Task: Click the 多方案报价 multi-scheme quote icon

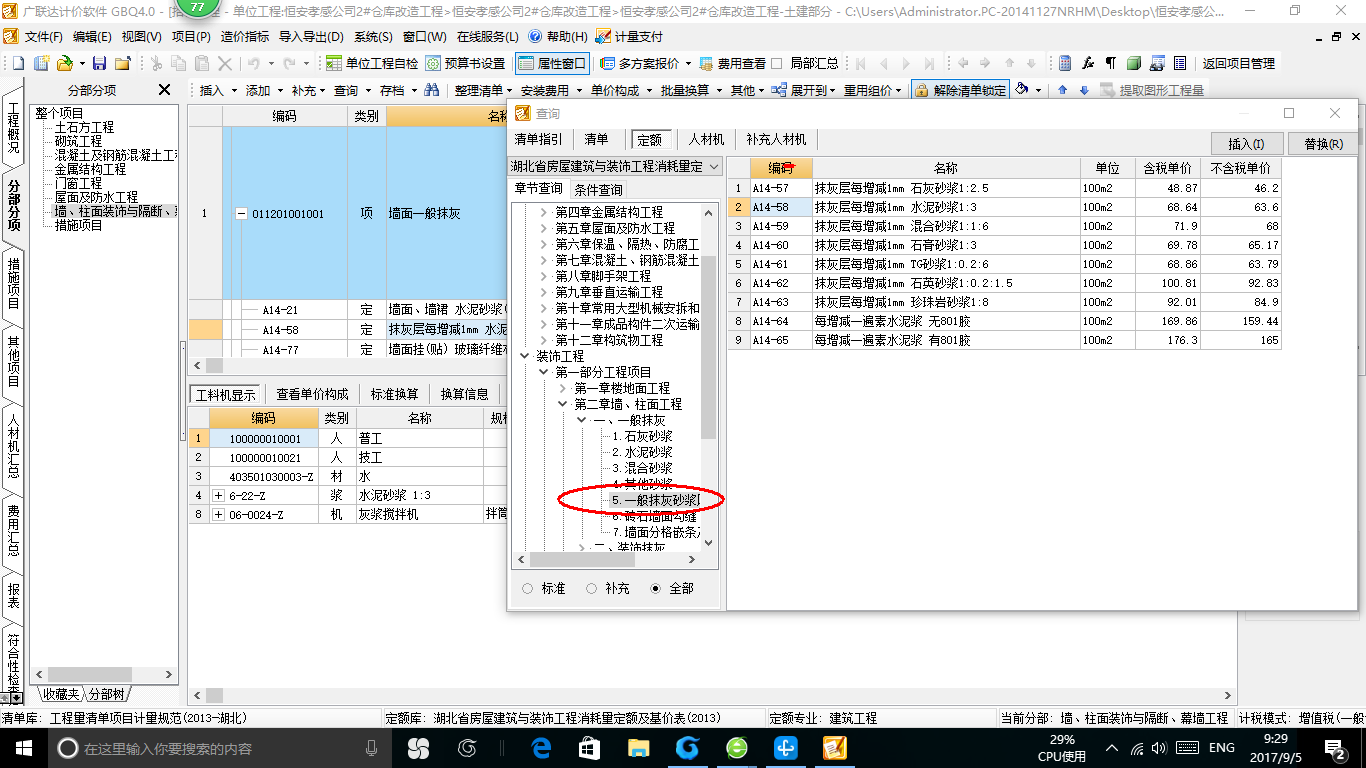Action: pos(608,63)
